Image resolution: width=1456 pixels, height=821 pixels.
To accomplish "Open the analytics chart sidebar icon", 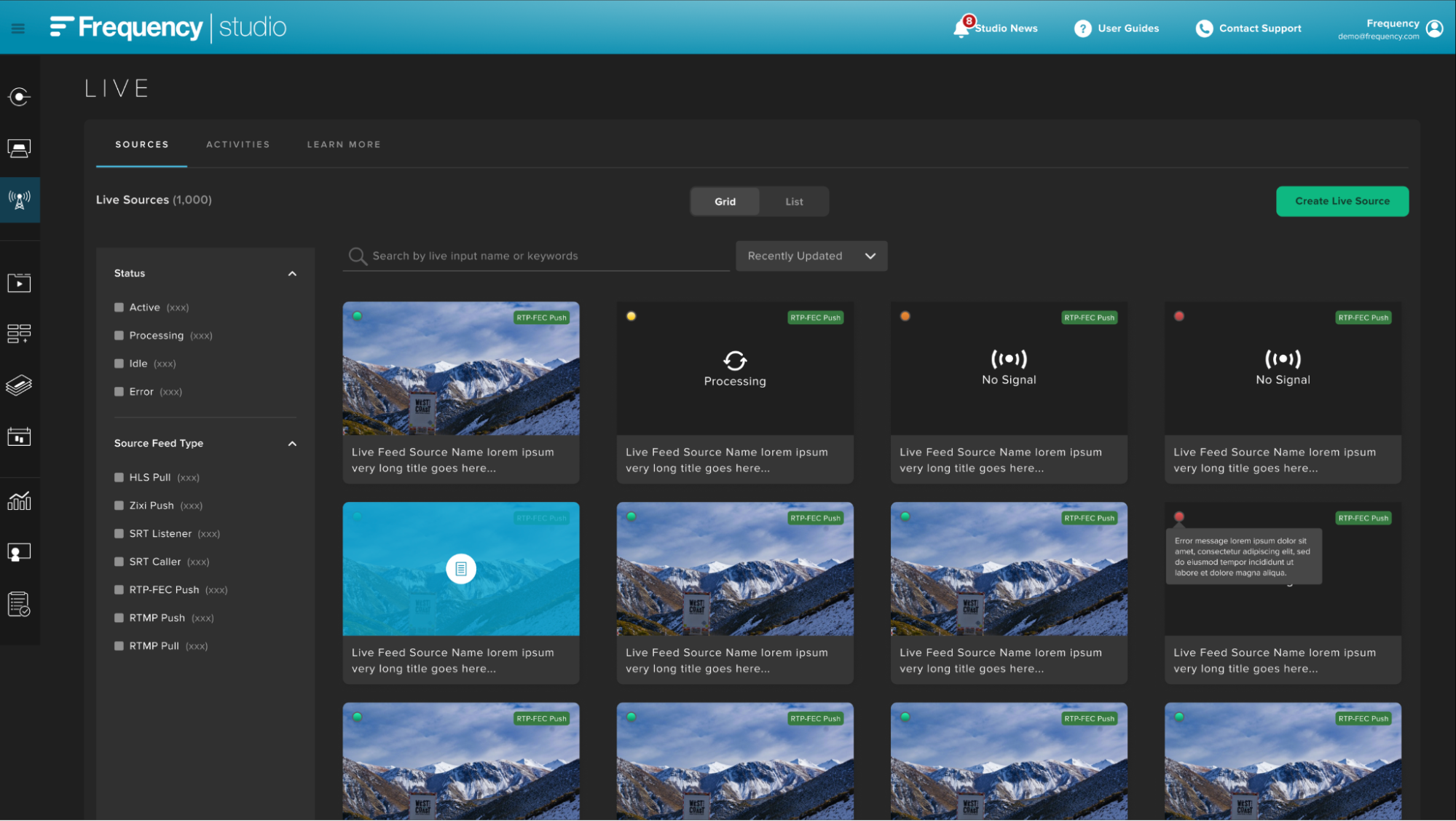I will (20, 500).
